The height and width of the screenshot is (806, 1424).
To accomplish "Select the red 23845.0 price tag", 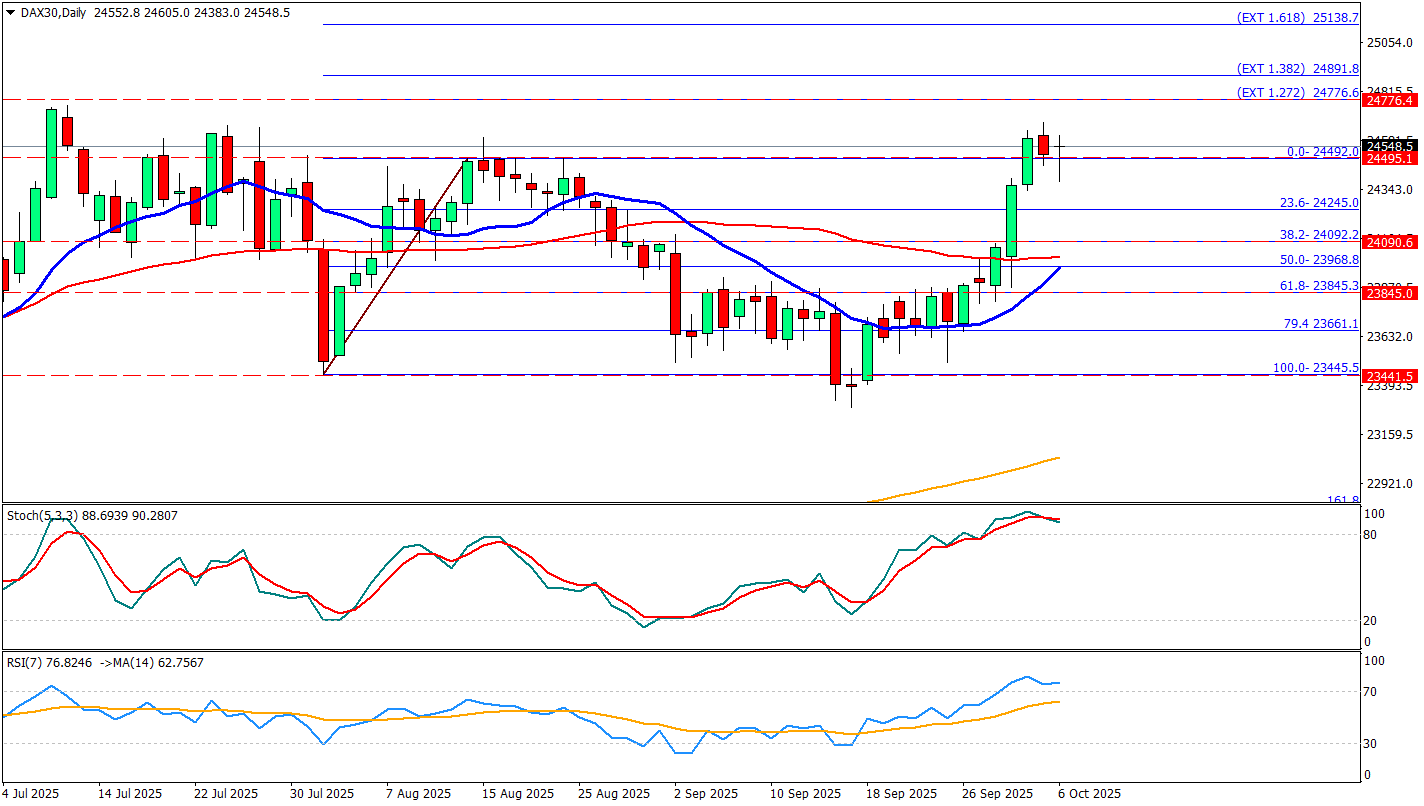I will [1390, 293].
